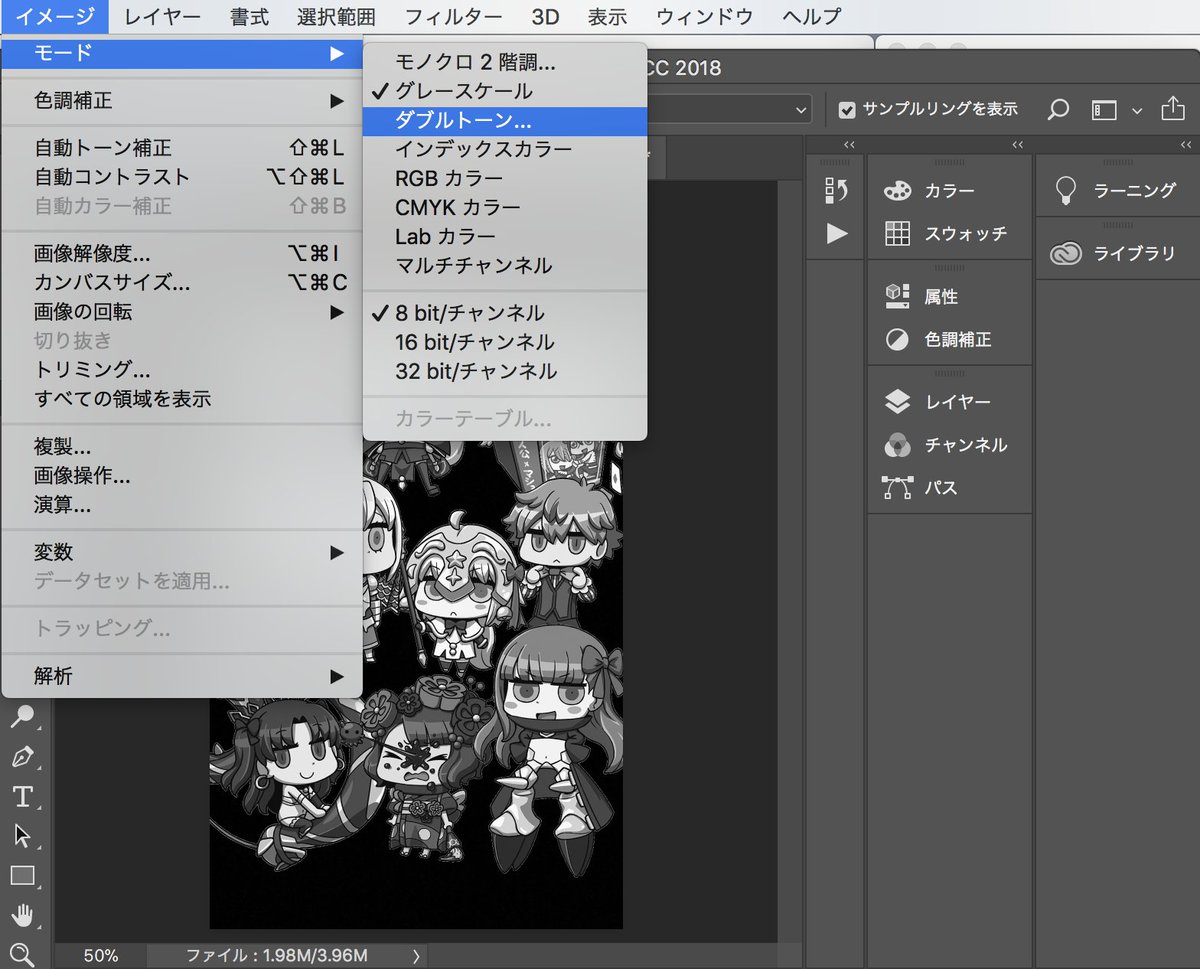Open the 3D menu
Image resolution: width=1200 pixels, height=969 pixels.
coord(545,16)
